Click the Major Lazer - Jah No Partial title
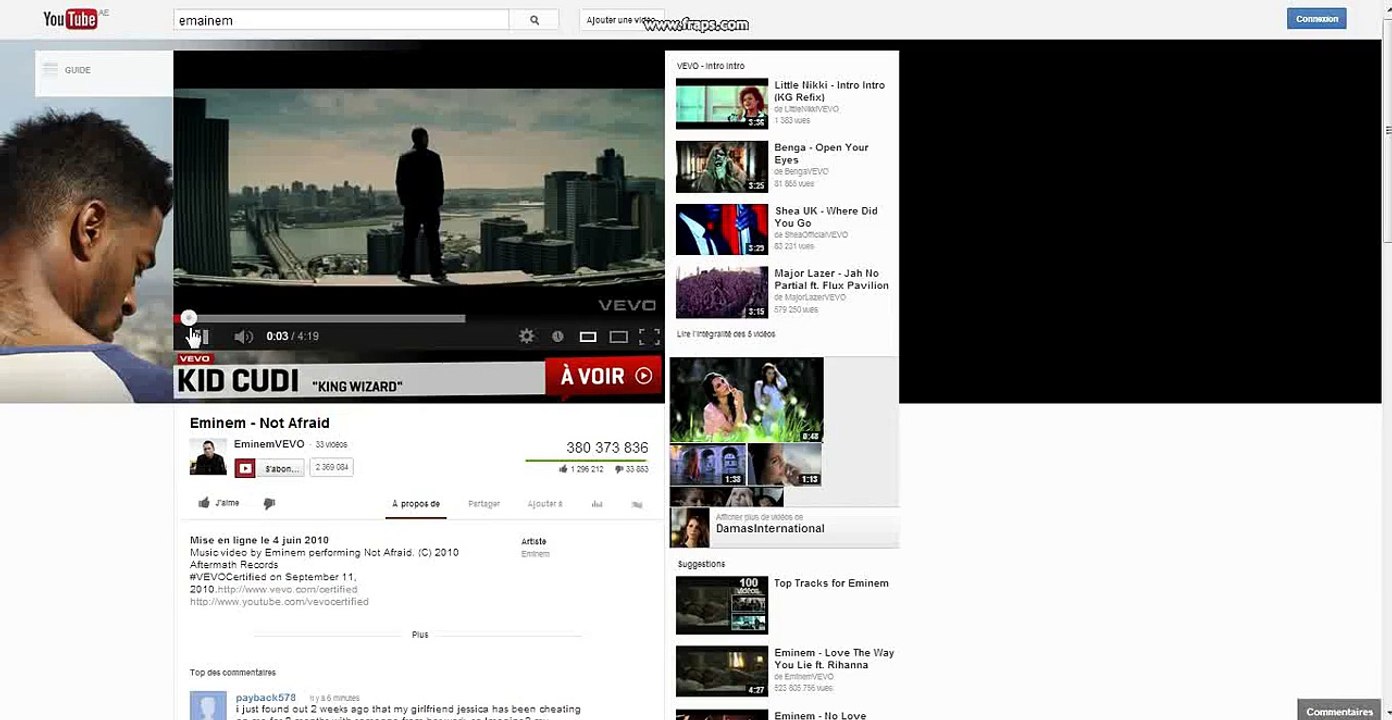The width and height of the screenshot is (1392, 720). click(832, 279)
